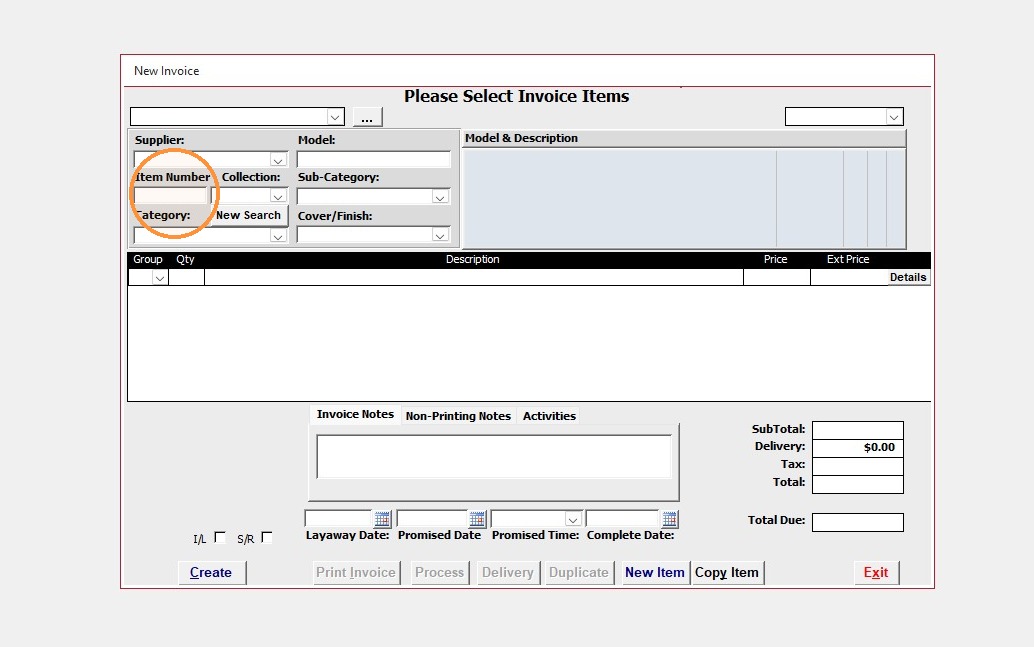Focus the Qty cell in item row
1034x647 pixels.
(187, 278)
